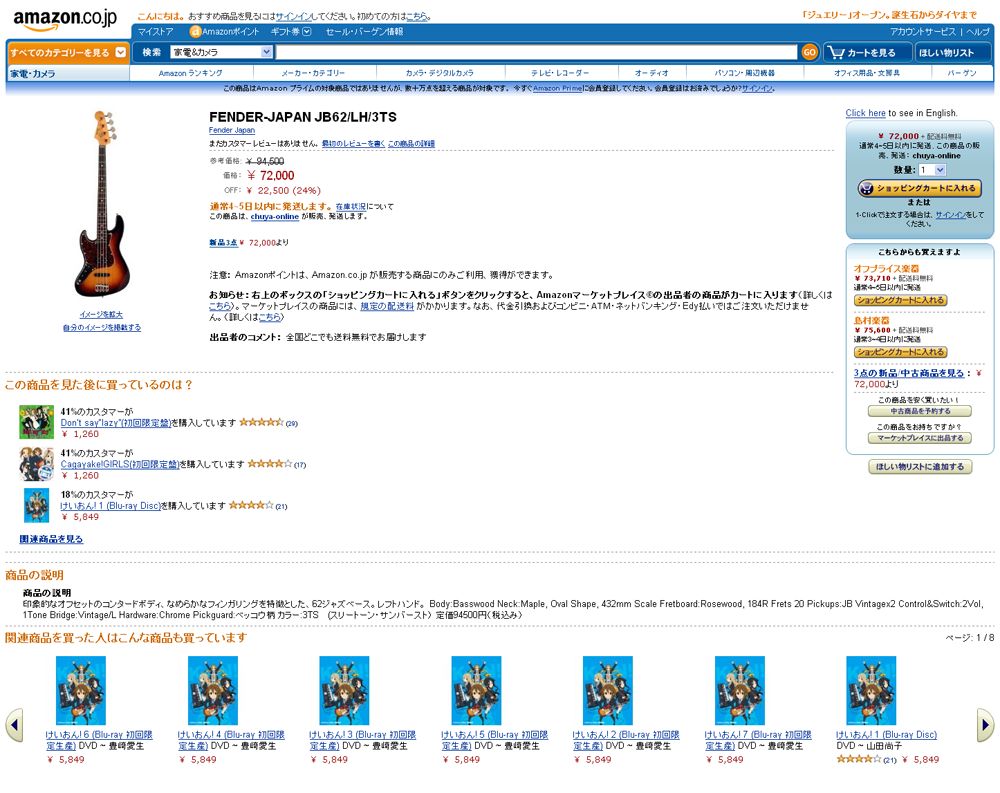This screenshot has width=1000, height=793.
Task: Click the carousel right arrow
Action: click(x=985, y=724)
